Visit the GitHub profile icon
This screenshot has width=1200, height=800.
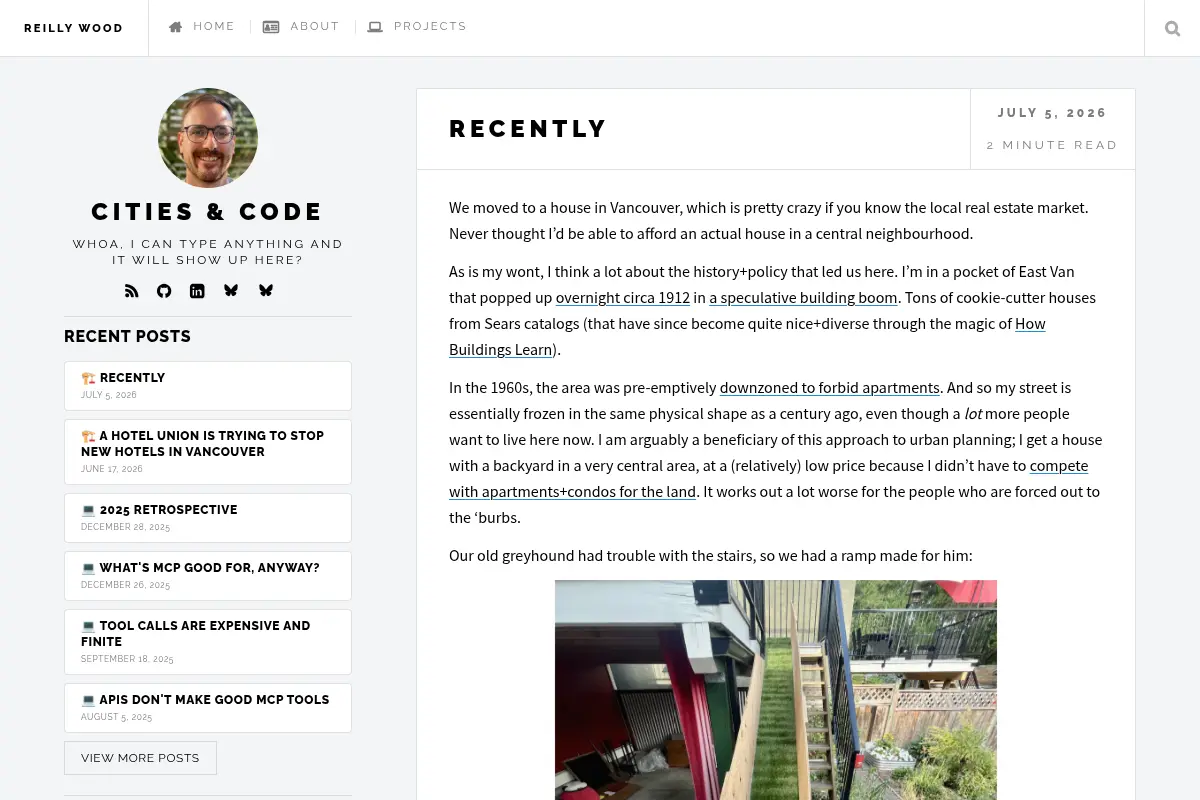coord(164,291)
